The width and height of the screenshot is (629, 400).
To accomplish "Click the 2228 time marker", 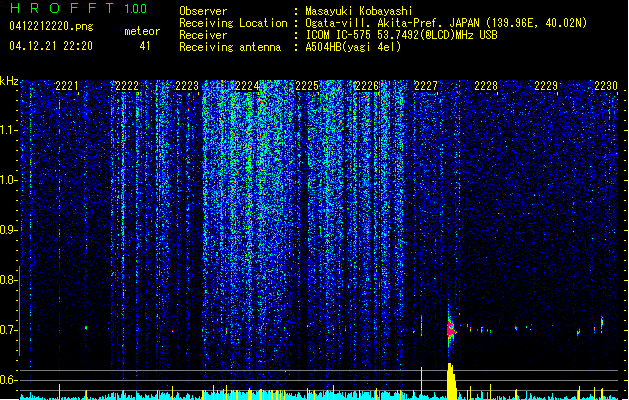I will coord(486,86).
